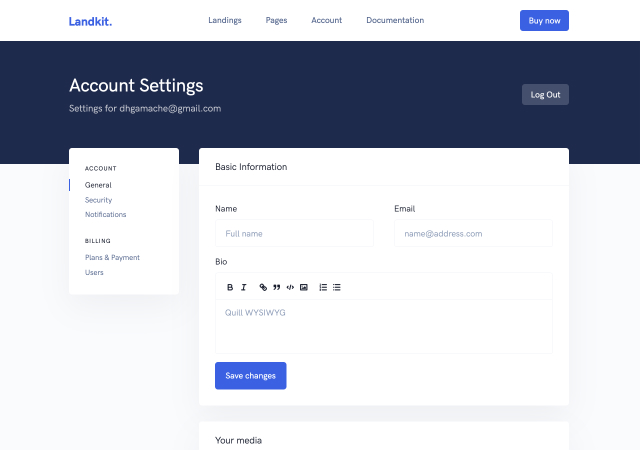Click the Save changes button
Screen dimensions: 640x451
click(x=250, y=375)
